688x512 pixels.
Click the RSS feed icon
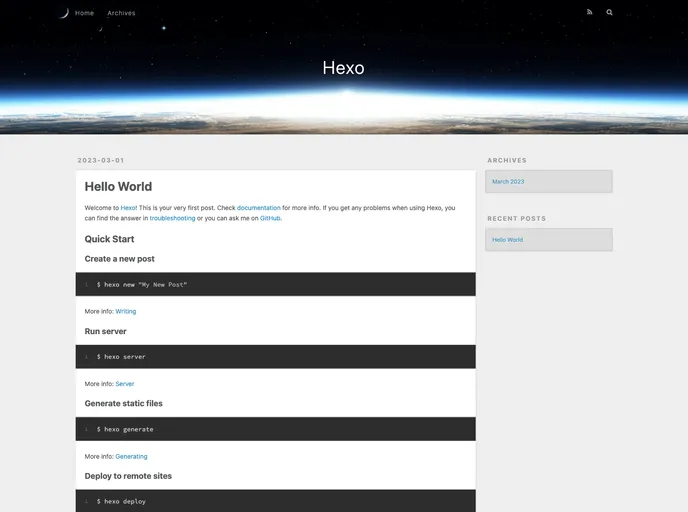589,12
